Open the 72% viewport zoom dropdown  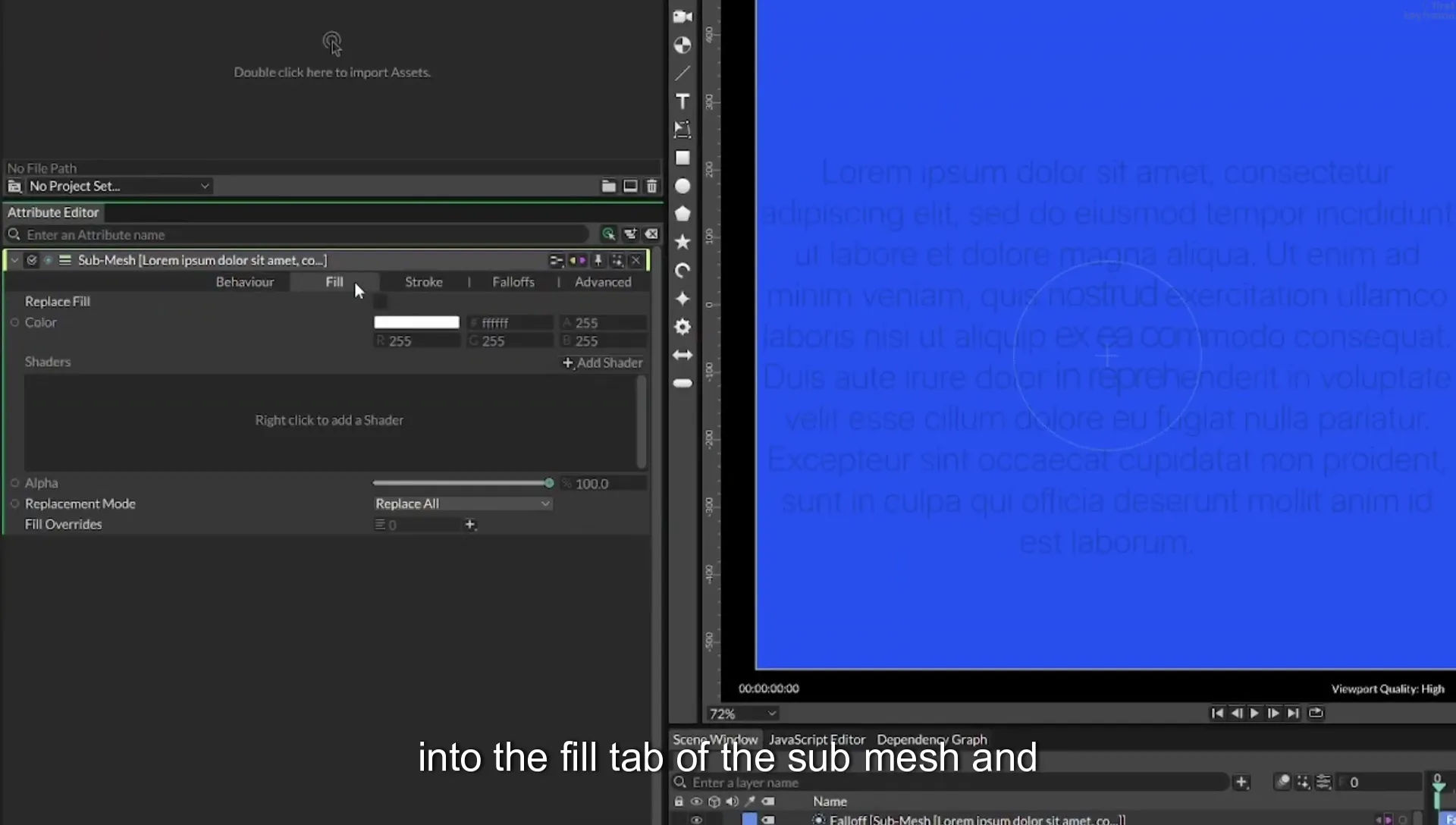[x=742, y=714]
